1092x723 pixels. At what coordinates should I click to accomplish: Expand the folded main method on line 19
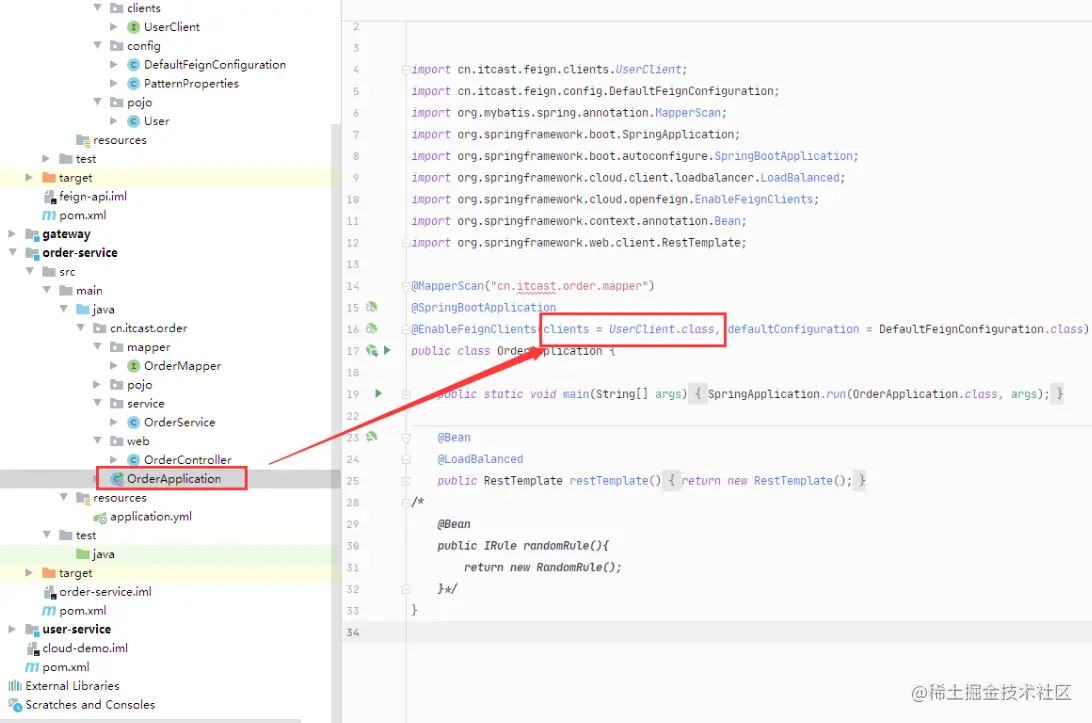click(405, 394)
